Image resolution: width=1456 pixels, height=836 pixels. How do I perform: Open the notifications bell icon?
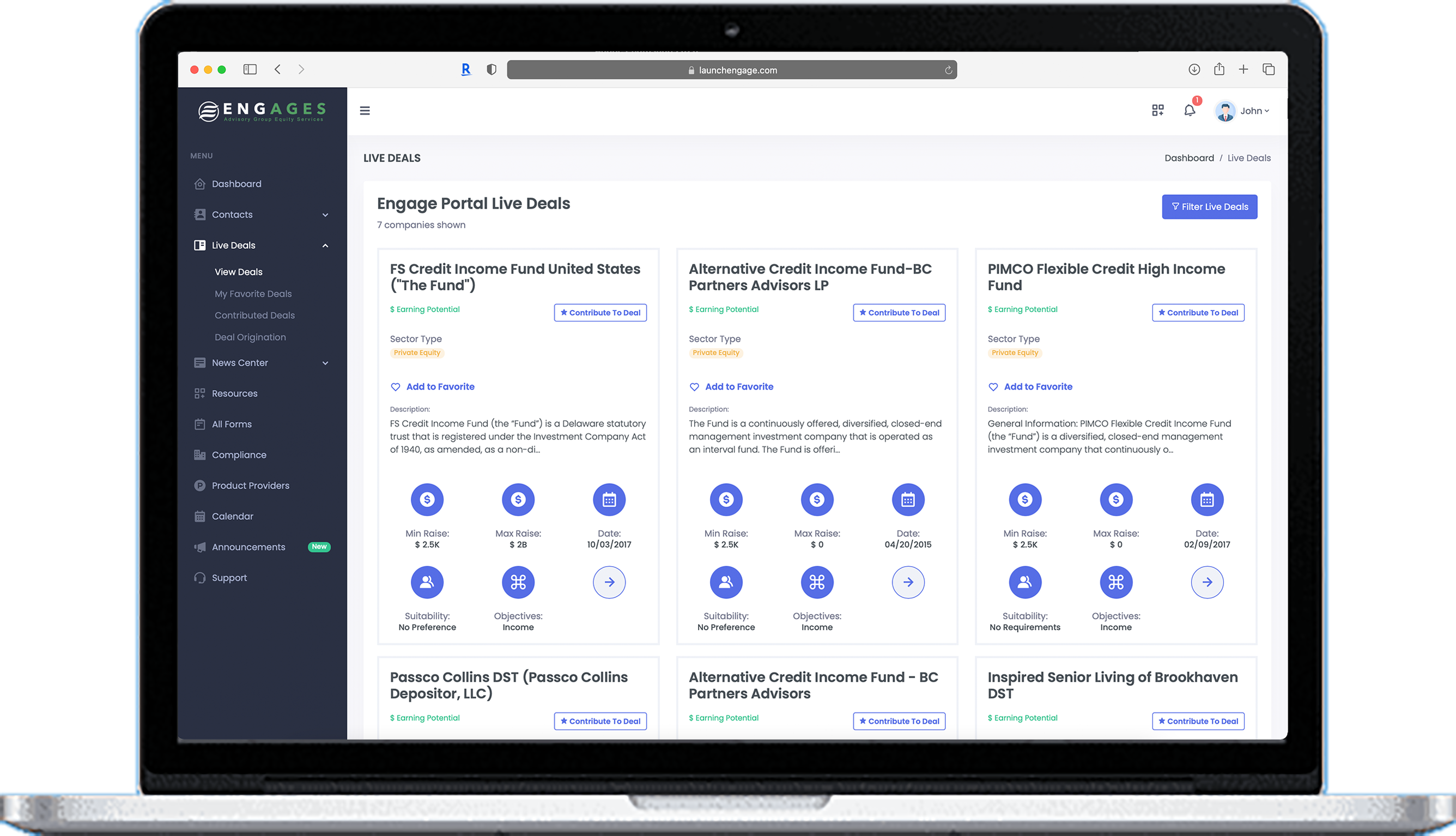click(1189, 110)
